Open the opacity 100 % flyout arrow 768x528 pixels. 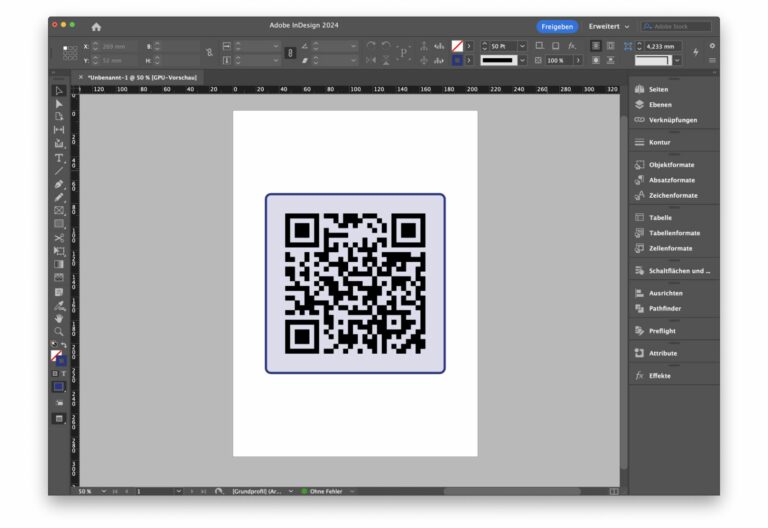click(x=578, y=60)
